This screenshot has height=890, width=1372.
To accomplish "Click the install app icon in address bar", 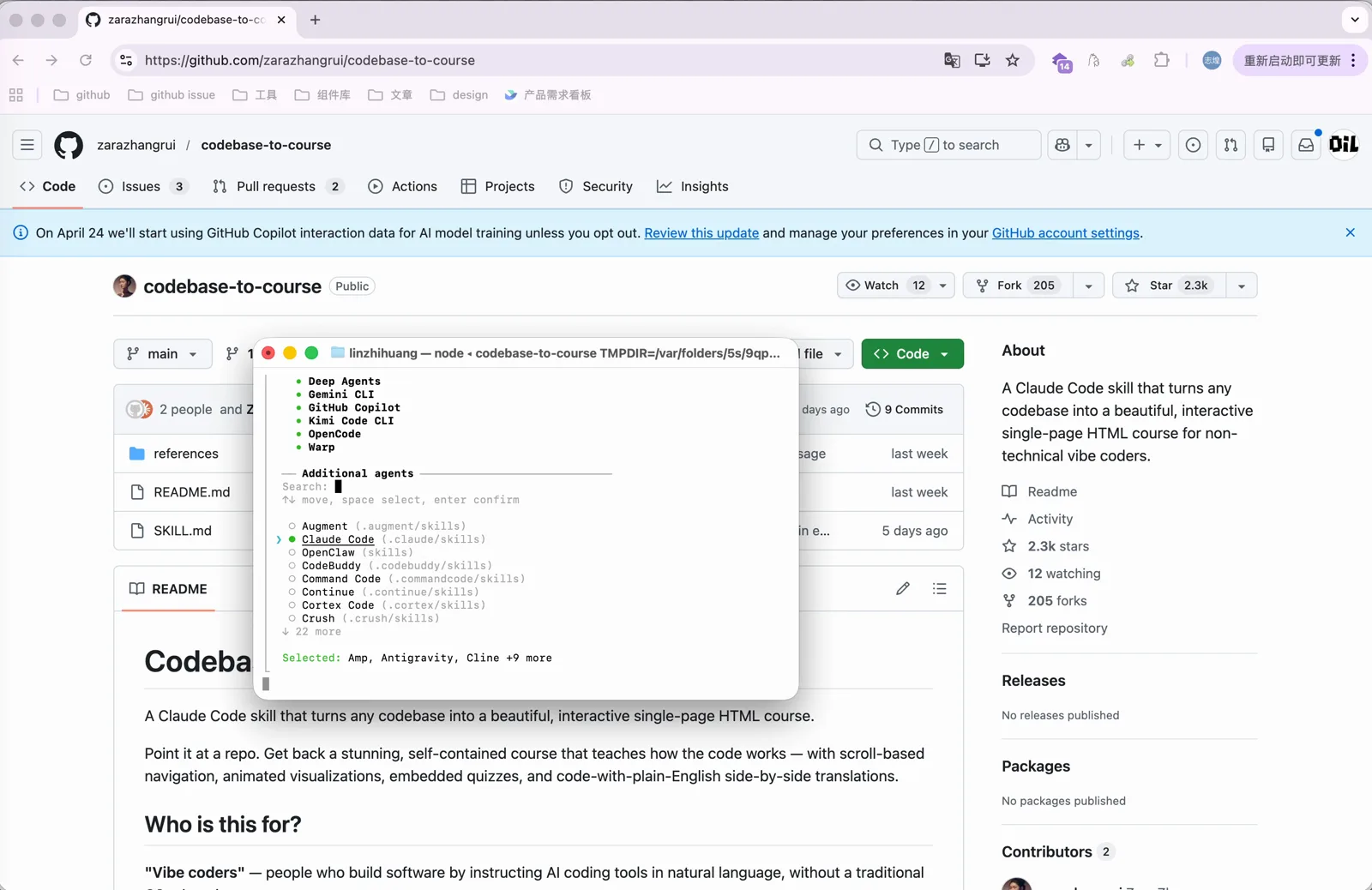I will pos(983,60).
